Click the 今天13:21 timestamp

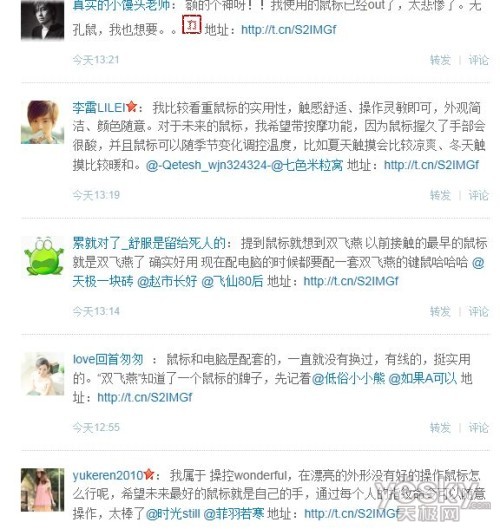coord(96,60)
